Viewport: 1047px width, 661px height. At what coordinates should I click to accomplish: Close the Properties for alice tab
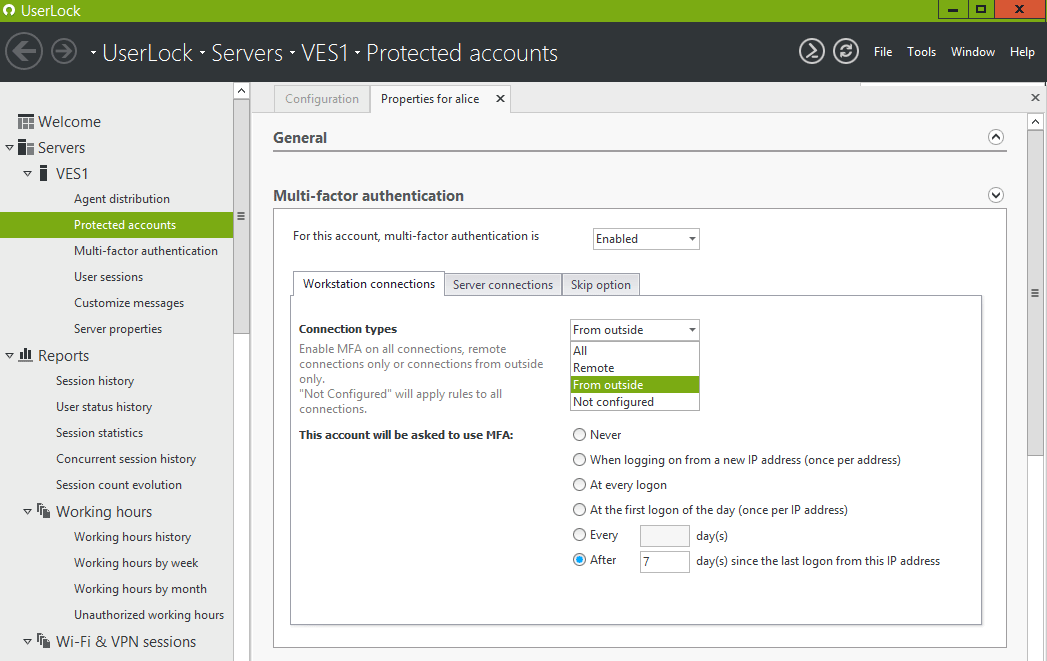click(x=500, y=99)
